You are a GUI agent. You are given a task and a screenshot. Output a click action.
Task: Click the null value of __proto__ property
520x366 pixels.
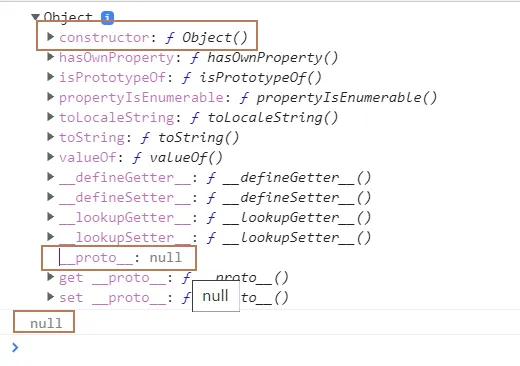(x=166, y=257)
